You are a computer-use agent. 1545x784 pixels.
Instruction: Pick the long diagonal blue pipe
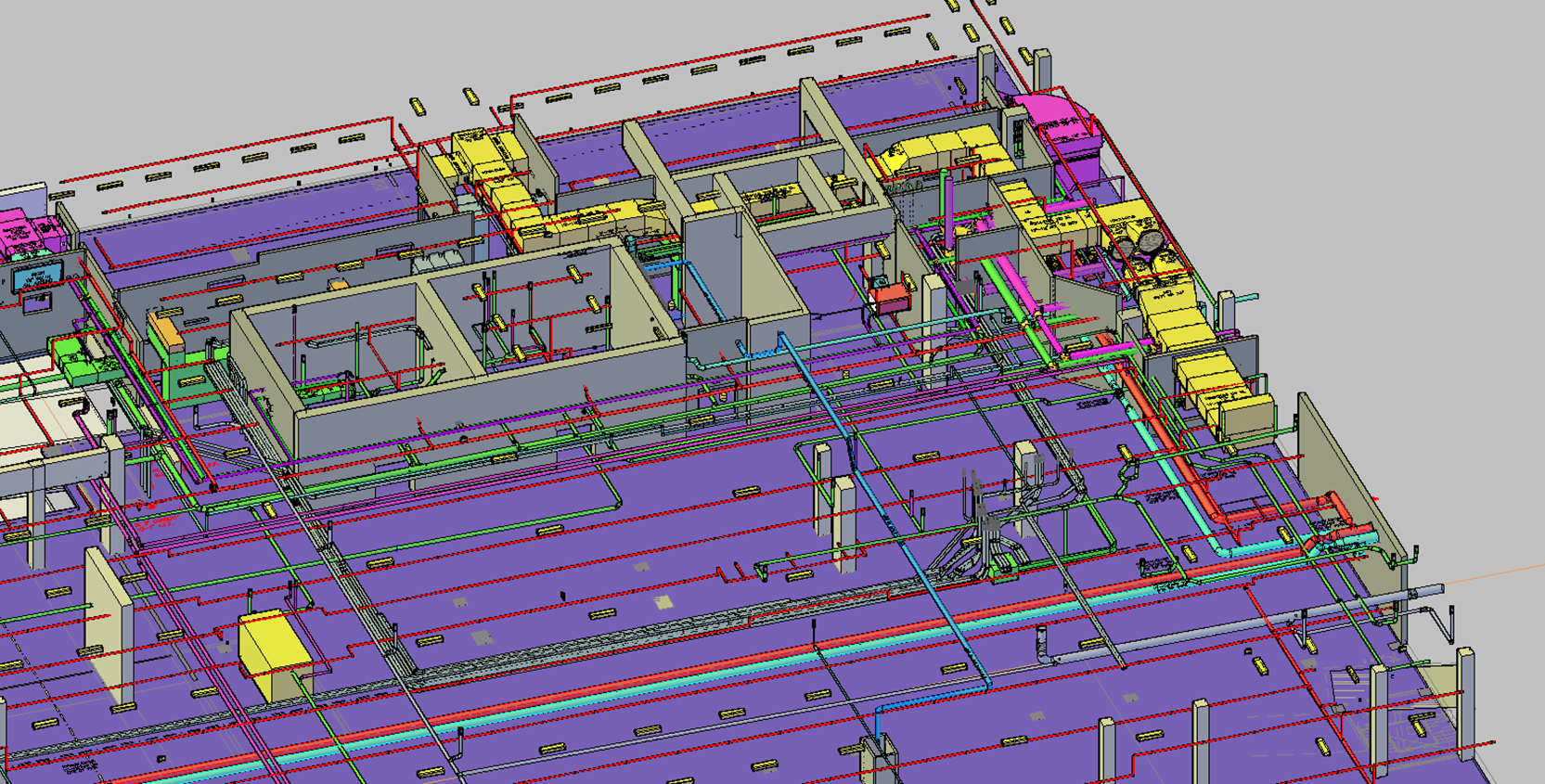click(886, 513)
